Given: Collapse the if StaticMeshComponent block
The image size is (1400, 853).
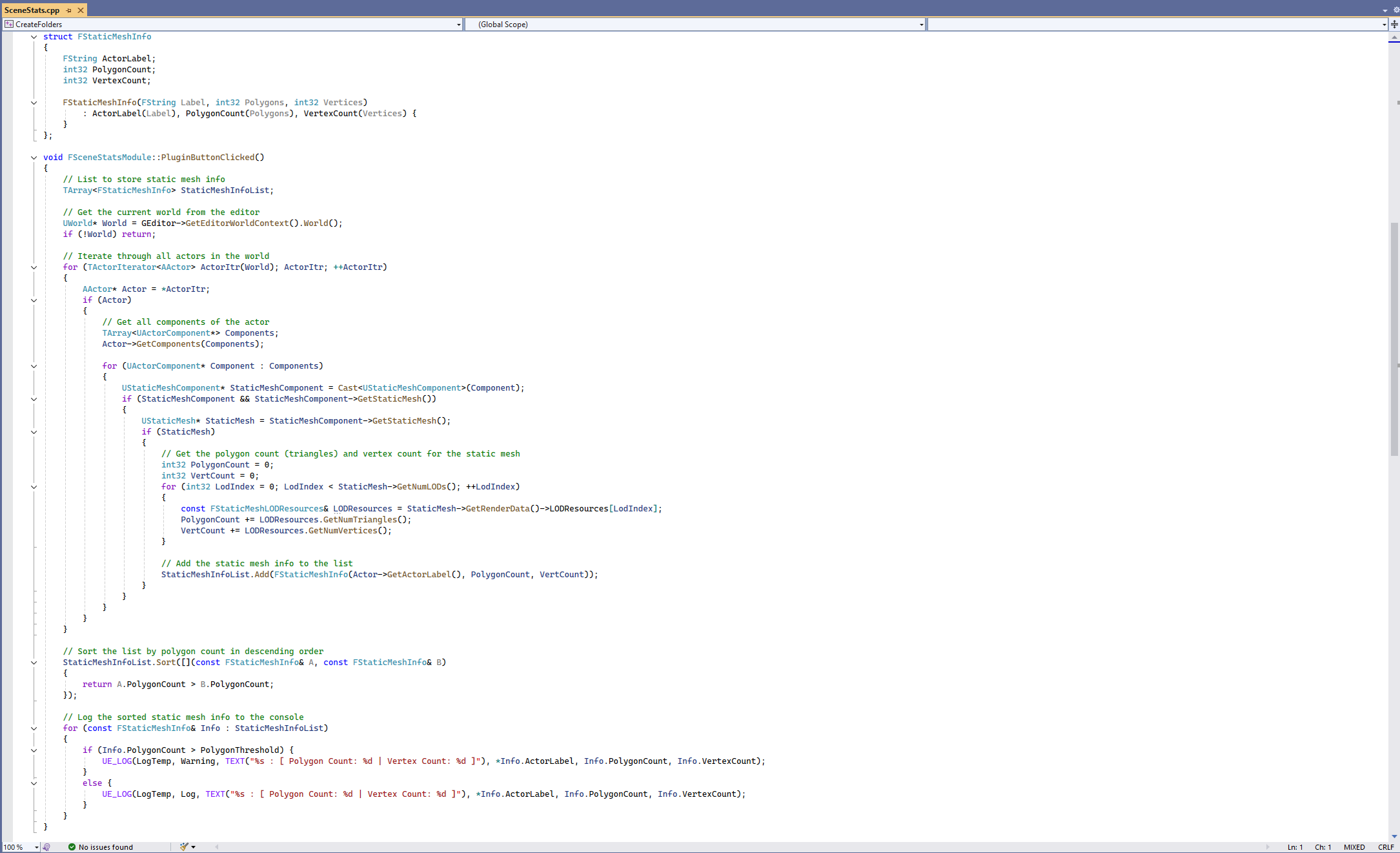Looking at the screenshot, I should (34, 399).
